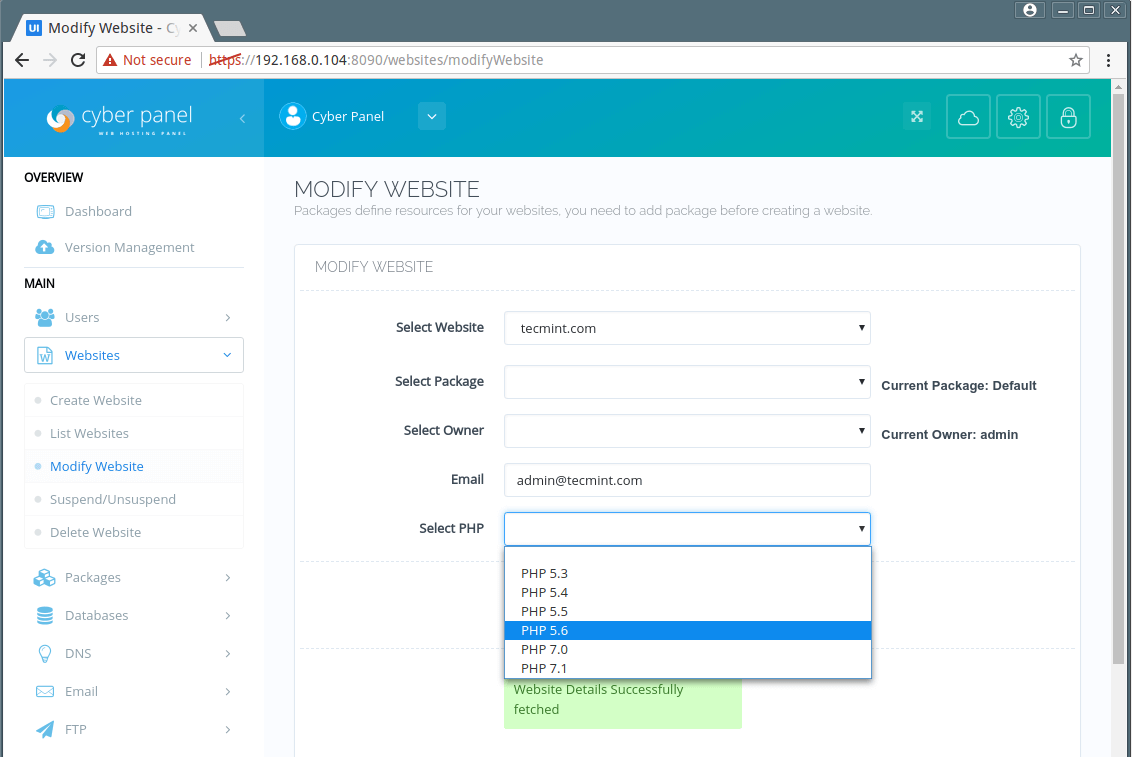
Task: Open the Select Package dropdown
Action: point(687,381)
